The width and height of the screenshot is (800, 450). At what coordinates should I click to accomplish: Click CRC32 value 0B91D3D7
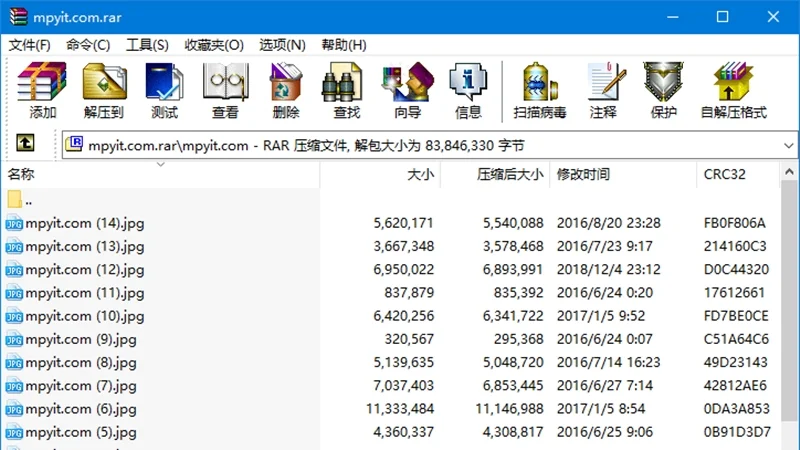737,432
